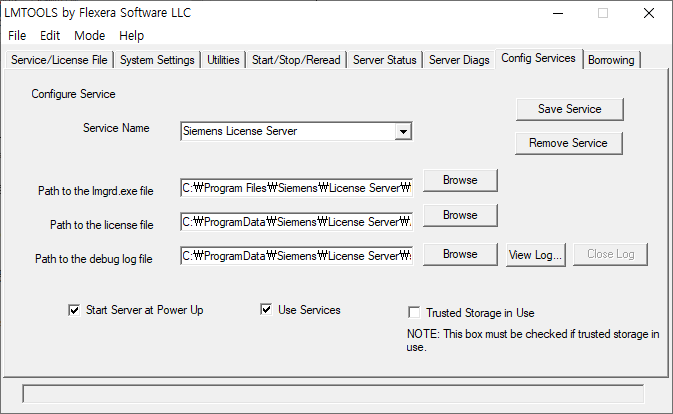Open the File menu

[17, 36]
